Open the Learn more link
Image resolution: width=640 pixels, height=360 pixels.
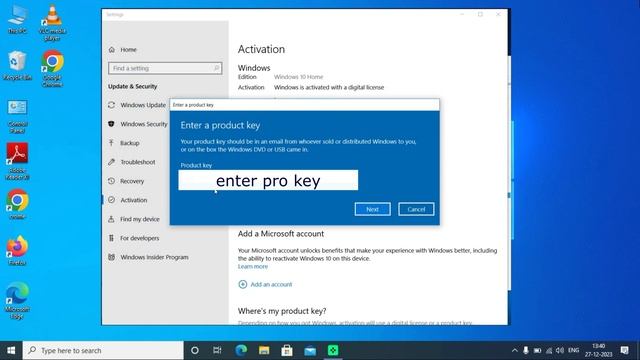point(253,267)
